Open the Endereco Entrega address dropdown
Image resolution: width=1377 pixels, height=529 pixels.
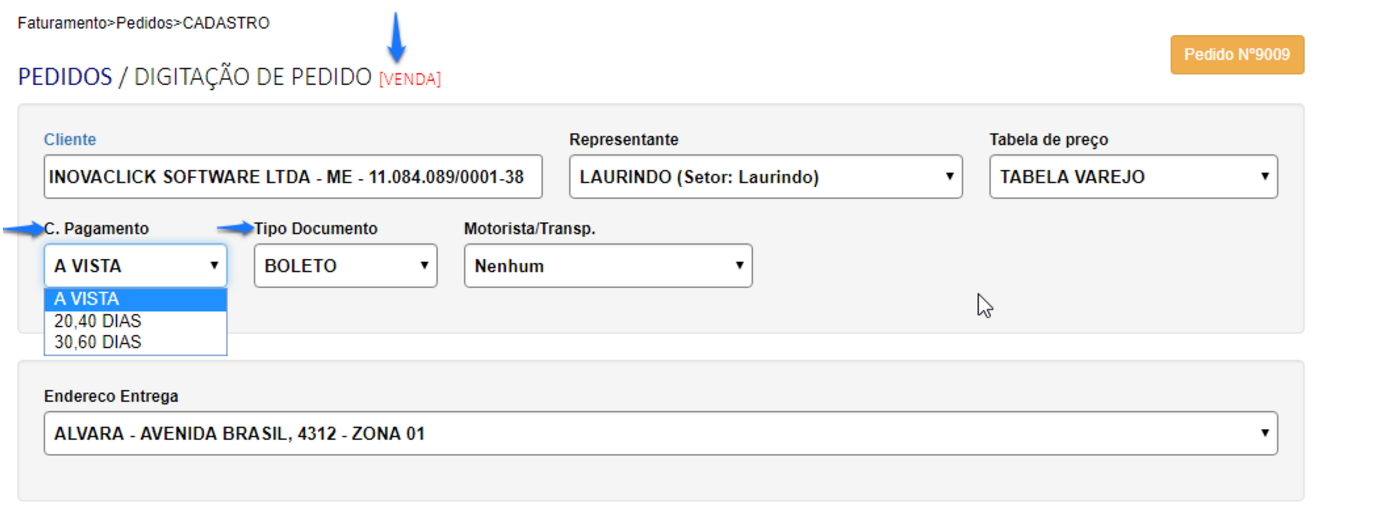click(660, 434)
